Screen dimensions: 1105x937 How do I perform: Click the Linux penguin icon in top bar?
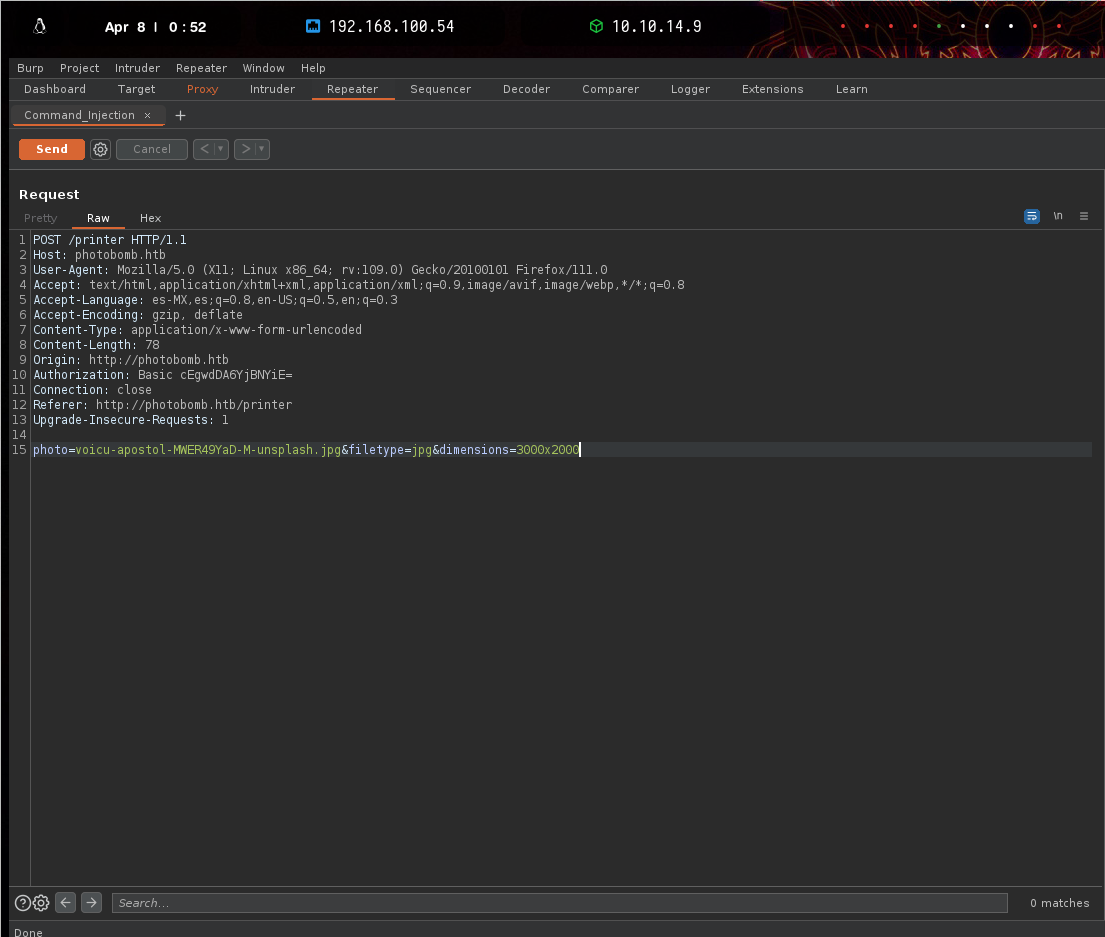point(40,27)
